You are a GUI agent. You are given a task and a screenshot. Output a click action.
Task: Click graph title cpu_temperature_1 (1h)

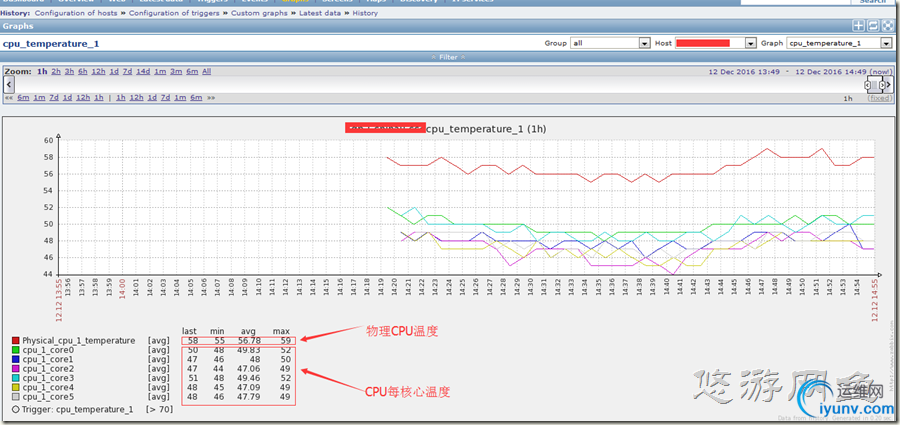point(486,129)
